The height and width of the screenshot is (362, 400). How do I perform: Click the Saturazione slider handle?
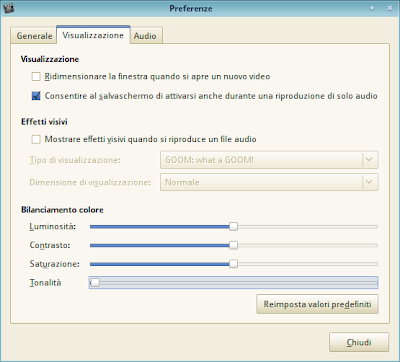pos(233,264)
